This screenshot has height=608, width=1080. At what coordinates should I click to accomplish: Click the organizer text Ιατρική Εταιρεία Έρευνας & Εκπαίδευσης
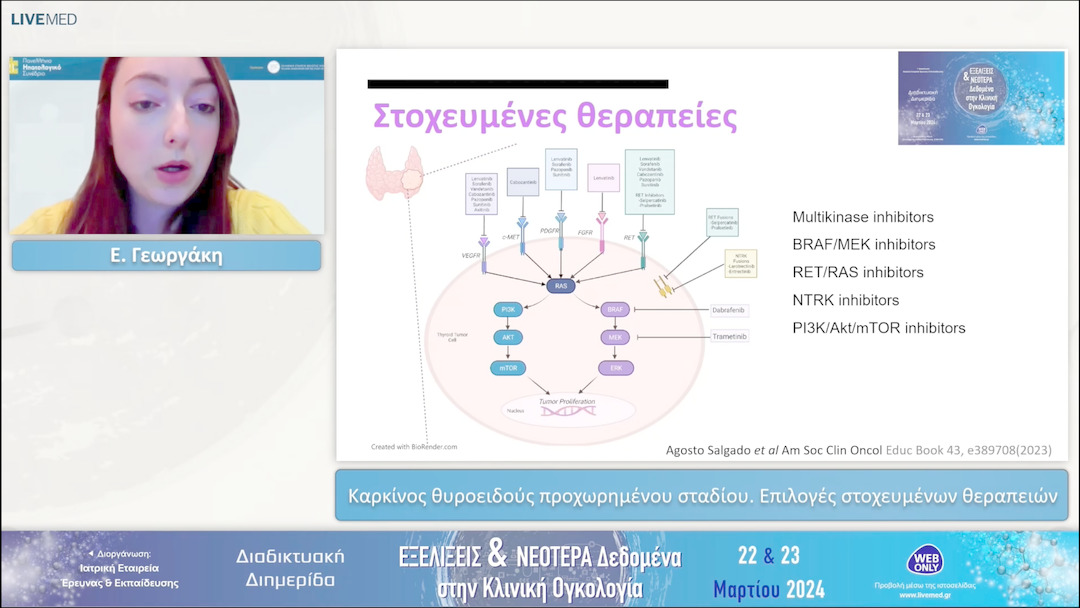(120, 576)
